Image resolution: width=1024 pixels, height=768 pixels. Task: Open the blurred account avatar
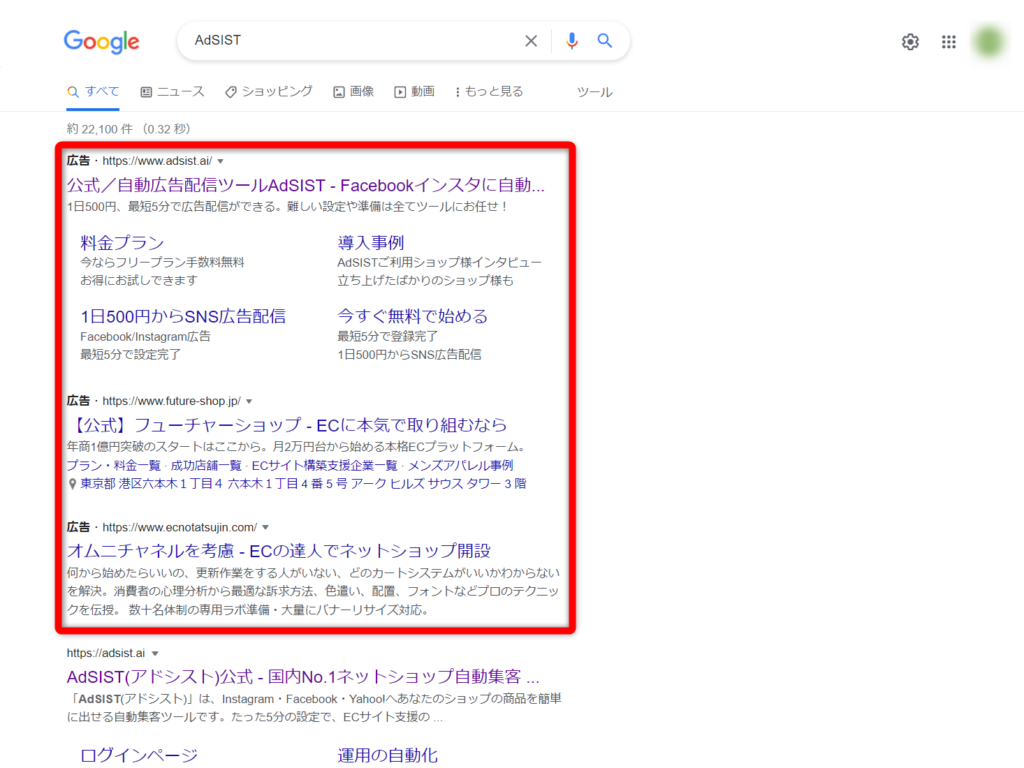pos(989,42)
